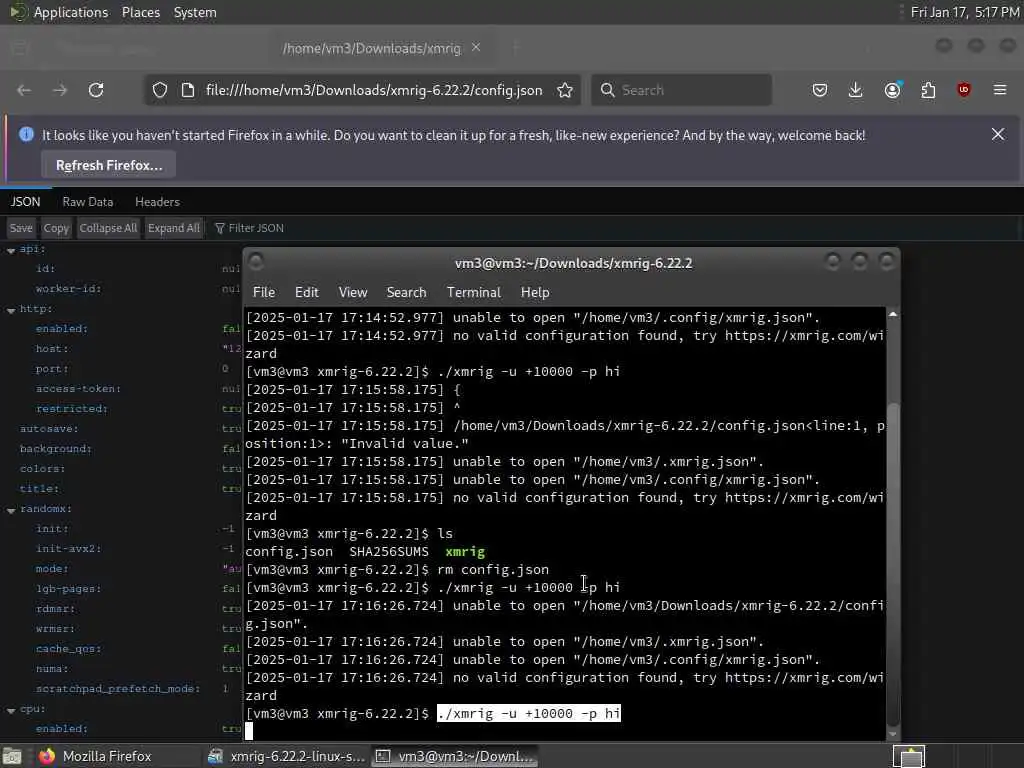Click the Filter JSON funnel icon
The width and height of the screenshot is (1024, 768).
pos(219,228)
